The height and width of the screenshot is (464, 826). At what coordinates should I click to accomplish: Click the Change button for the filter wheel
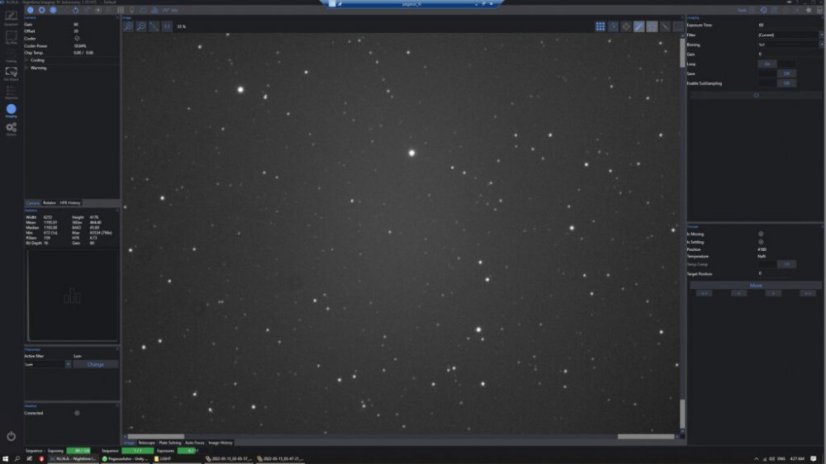point(96,364)
